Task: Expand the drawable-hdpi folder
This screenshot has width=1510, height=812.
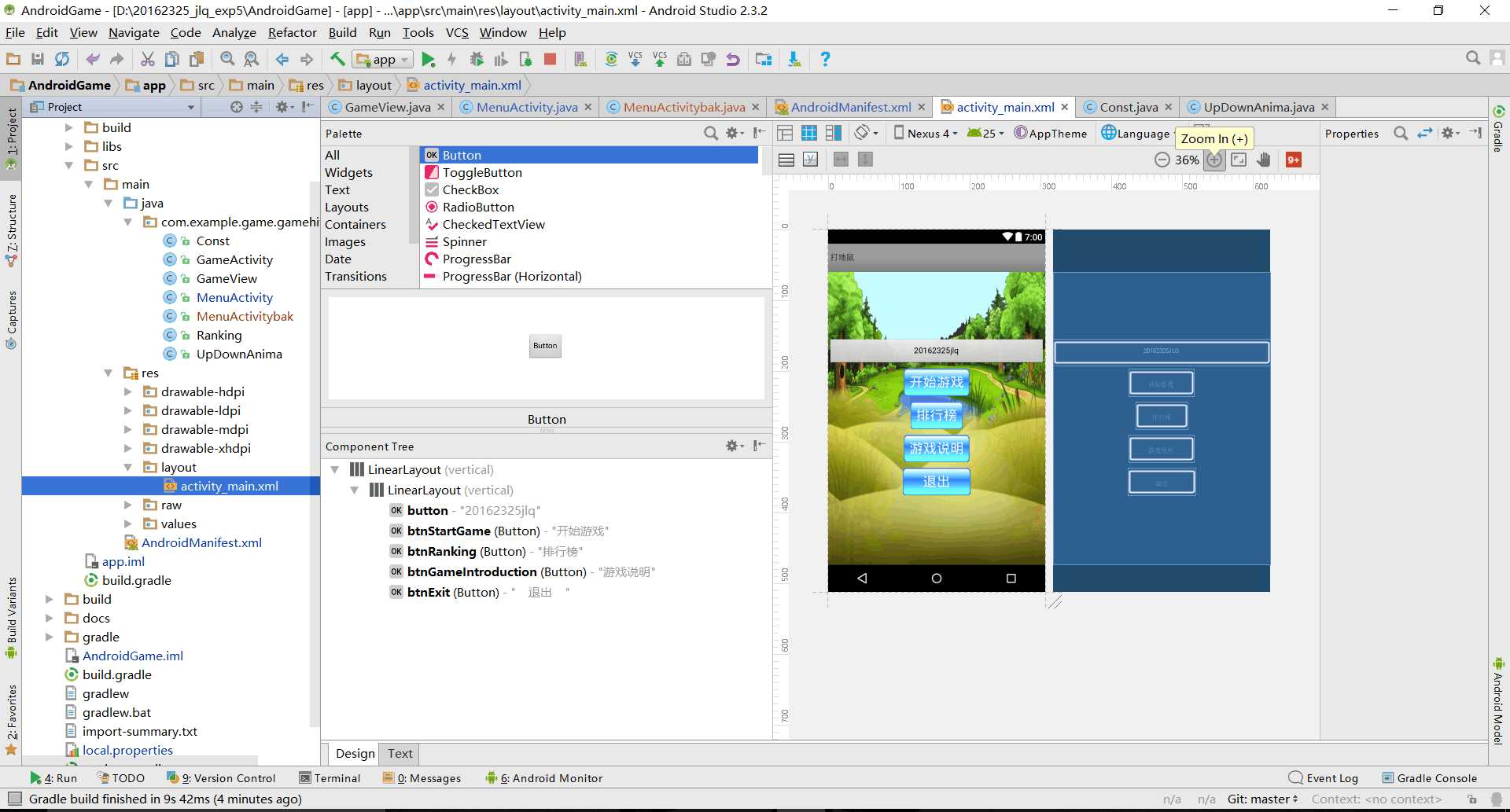Action: click(x=128, y=391)
